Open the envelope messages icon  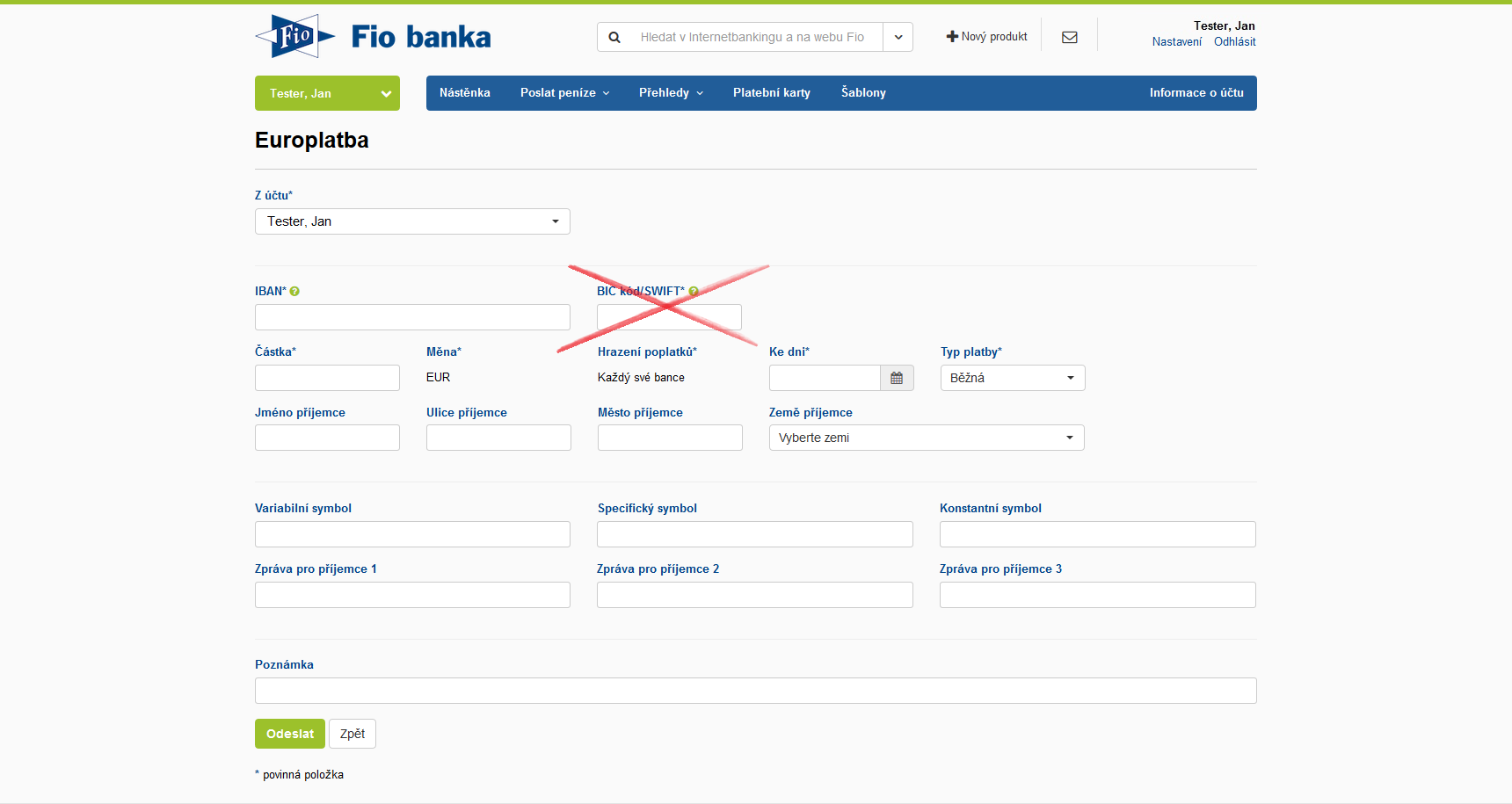tap(1070, 37)
